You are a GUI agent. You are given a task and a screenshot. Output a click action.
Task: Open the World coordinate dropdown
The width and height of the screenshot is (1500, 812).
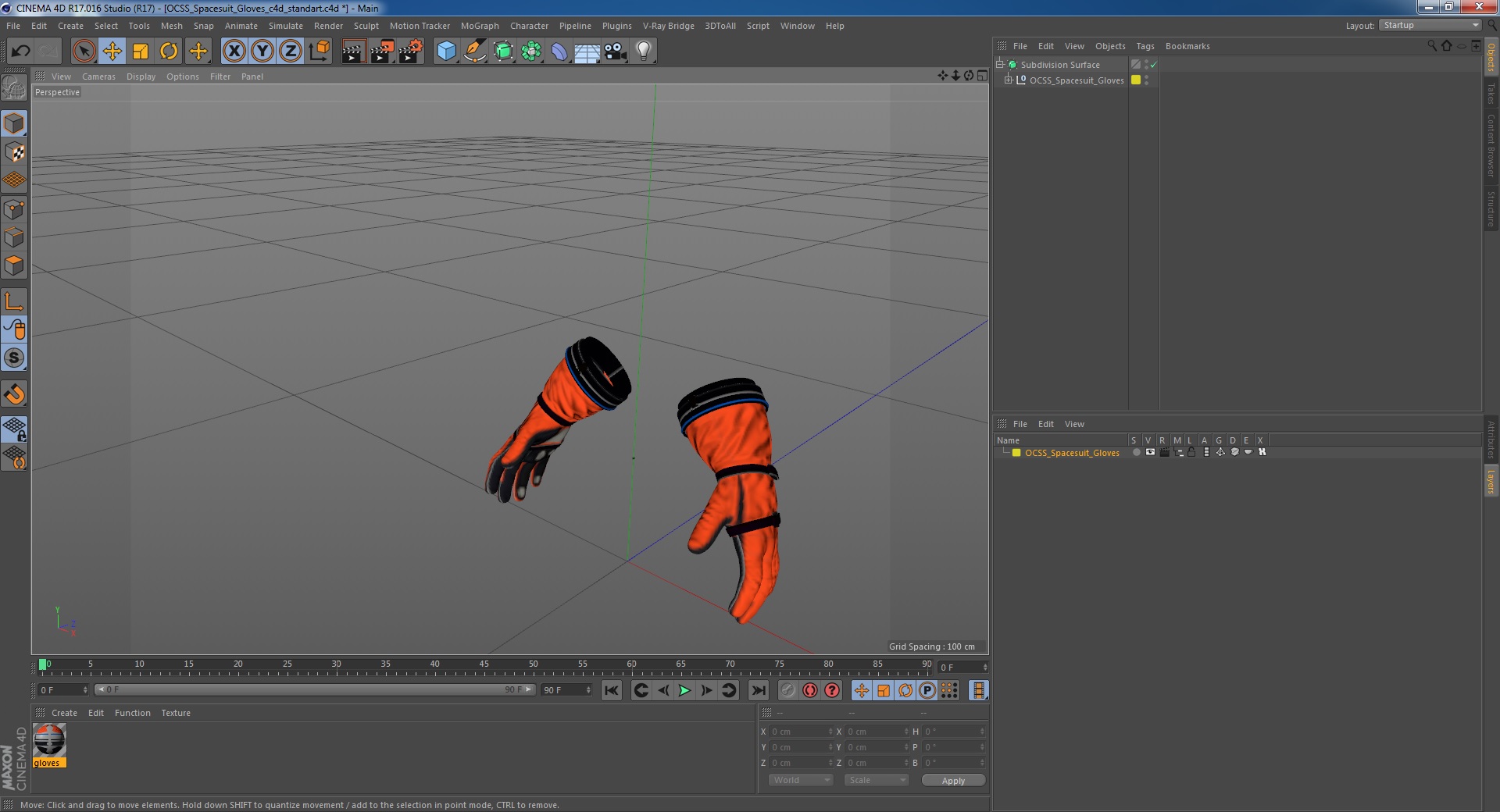pyautogui.click(x=801, y=780)
